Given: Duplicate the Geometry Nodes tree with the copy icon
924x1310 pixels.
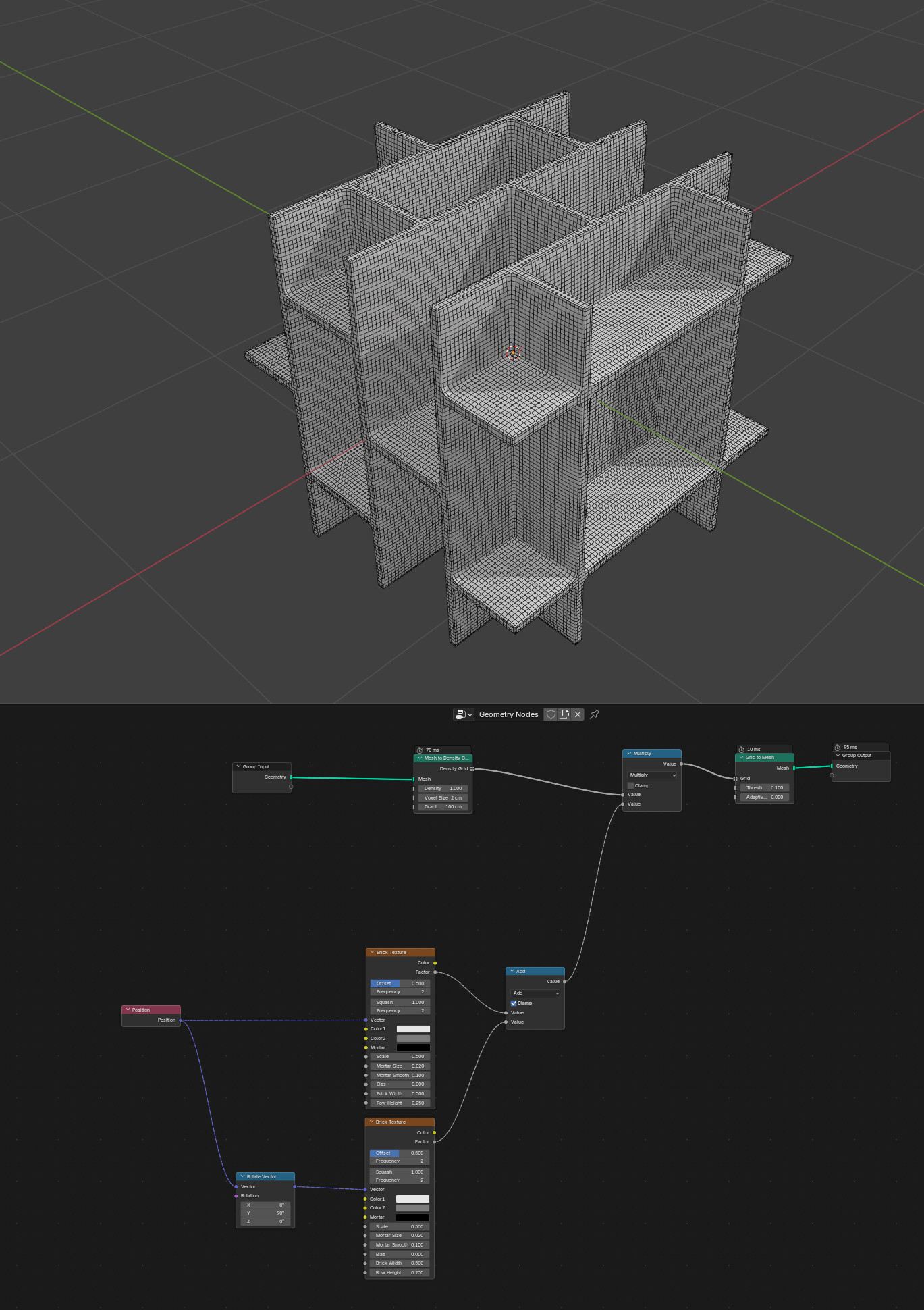Looking at the screenshot, I should [564, 714].
